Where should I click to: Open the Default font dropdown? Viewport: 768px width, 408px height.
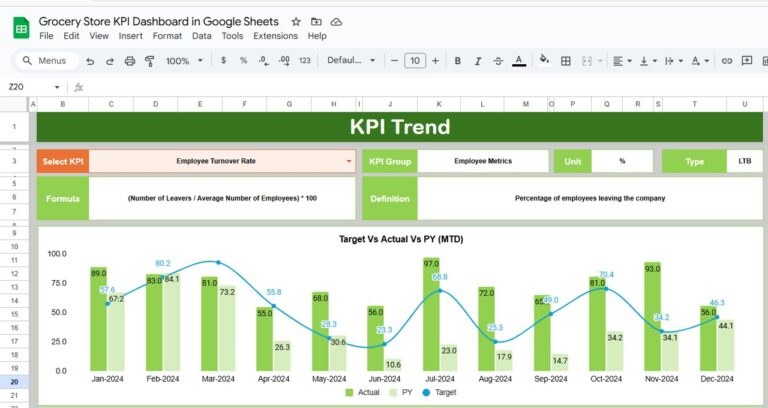click(351, 60)
